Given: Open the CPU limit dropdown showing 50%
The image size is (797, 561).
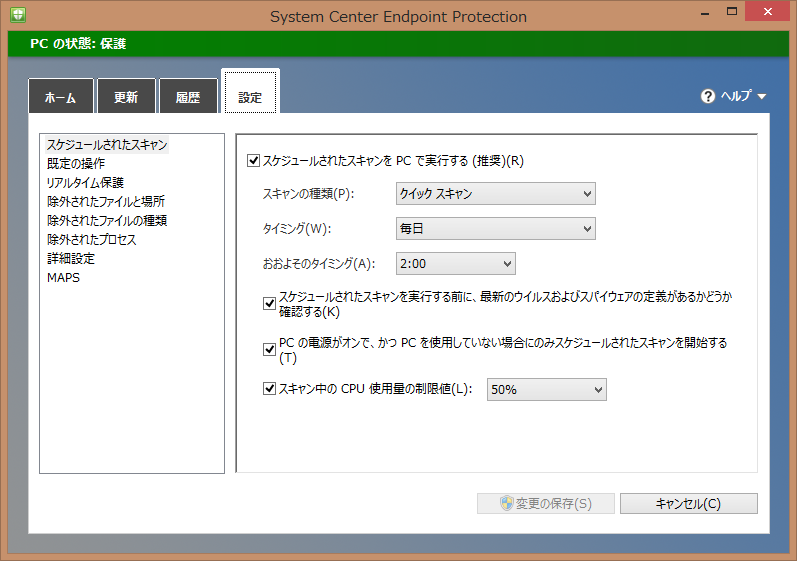Looking at the screenshot, I should pyautogui.click(x=546, y=389).
